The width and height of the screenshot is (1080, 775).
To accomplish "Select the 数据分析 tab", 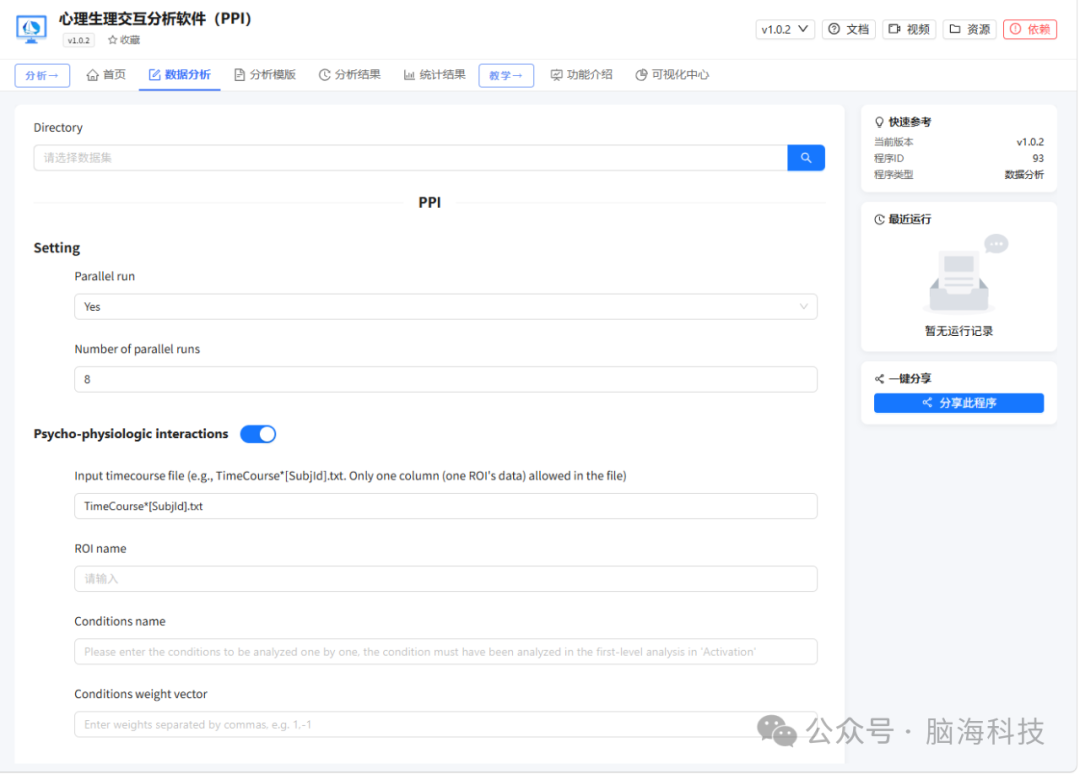I will point(180,74).
